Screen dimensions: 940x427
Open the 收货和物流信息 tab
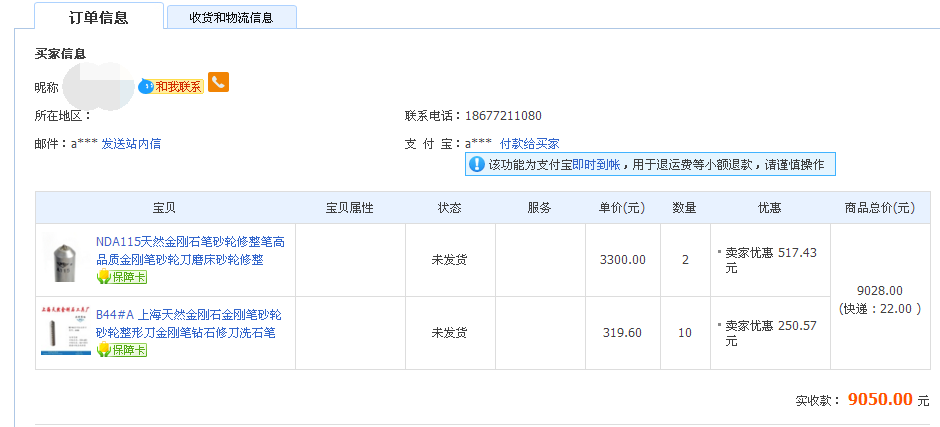pyautogui.click(x=231, y=17)
